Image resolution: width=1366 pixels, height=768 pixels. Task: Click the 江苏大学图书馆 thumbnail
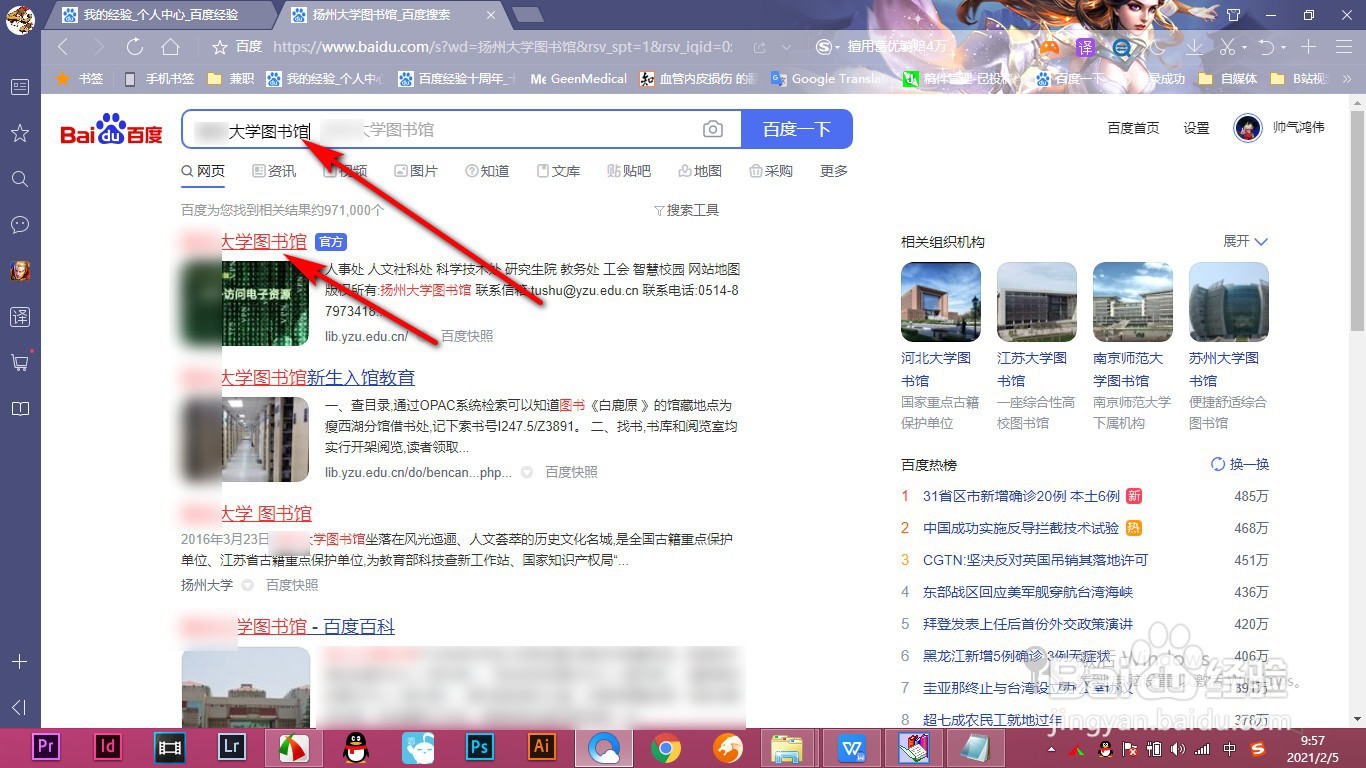(1037, 302)
